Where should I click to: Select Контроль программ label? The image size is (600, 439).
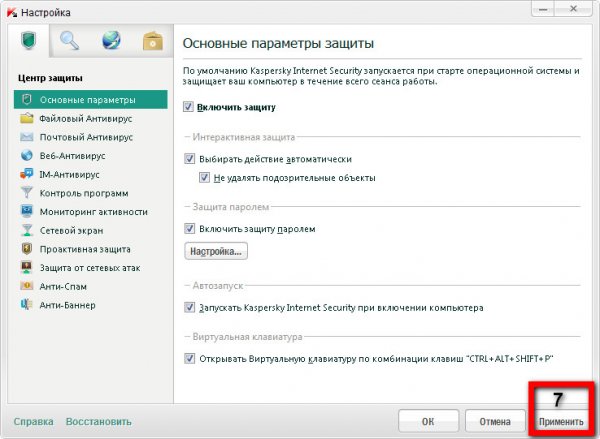84,193
